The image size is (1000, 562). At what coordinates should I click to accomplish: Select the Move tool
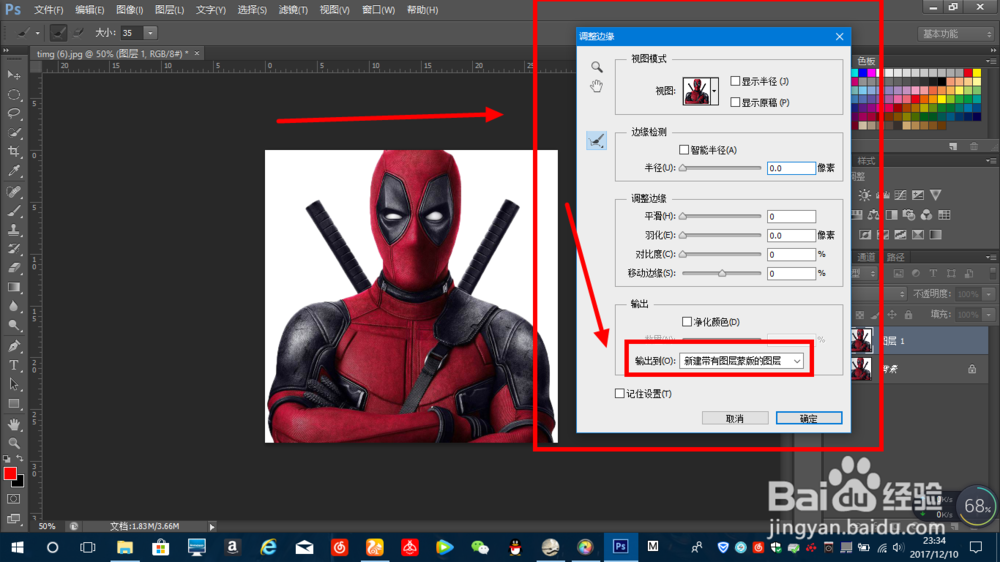(13, 75)
